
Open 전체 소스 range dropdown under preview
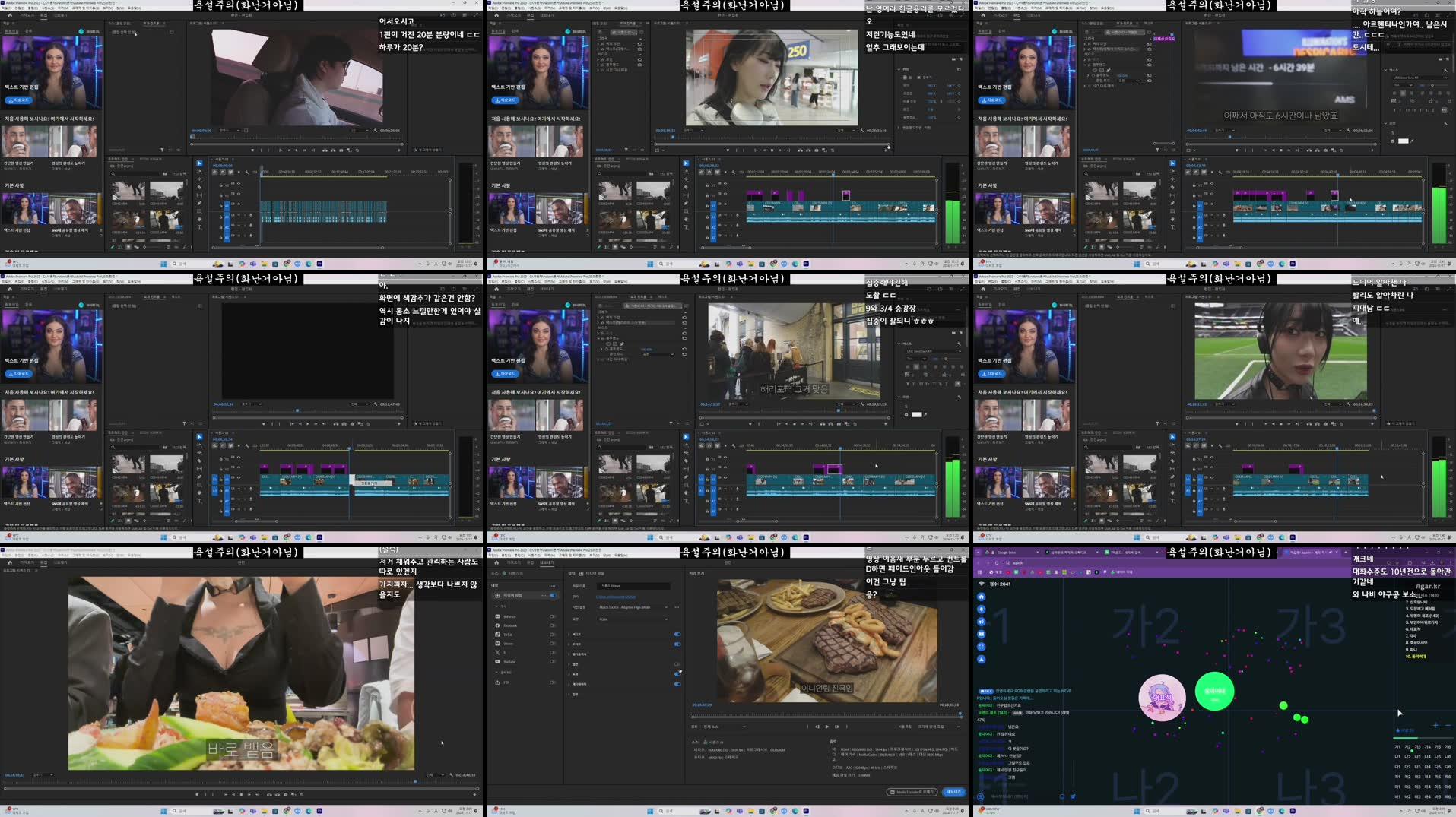tap(725, 727)
